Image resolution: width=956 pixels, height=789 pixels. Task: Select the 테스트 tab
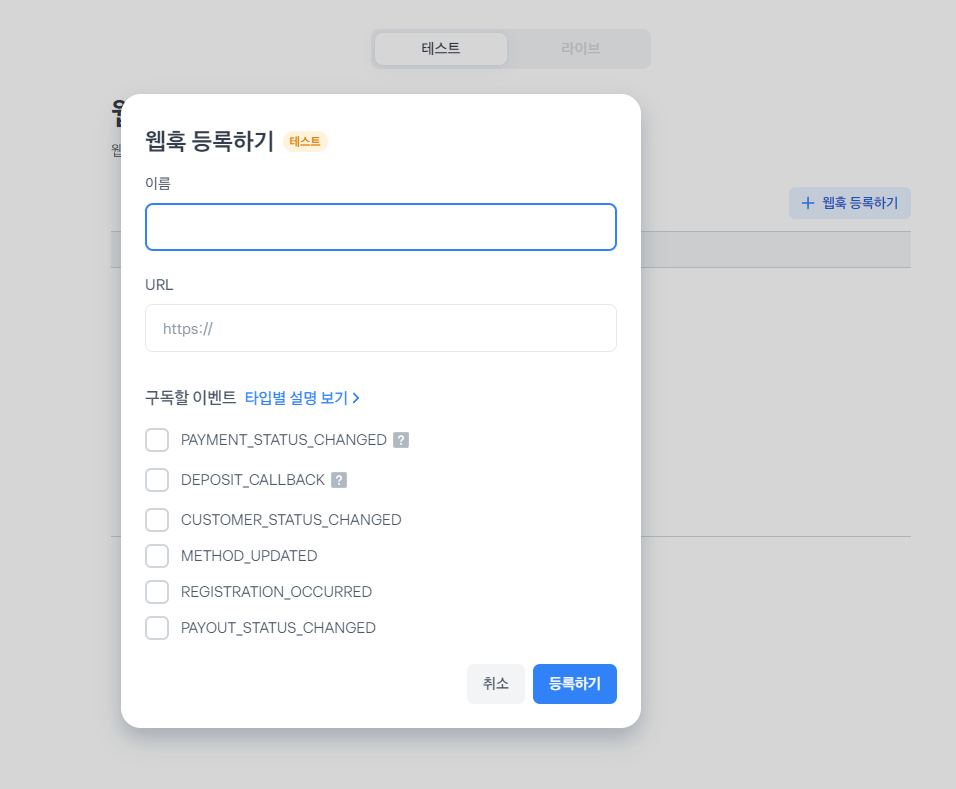click(440, 48)
